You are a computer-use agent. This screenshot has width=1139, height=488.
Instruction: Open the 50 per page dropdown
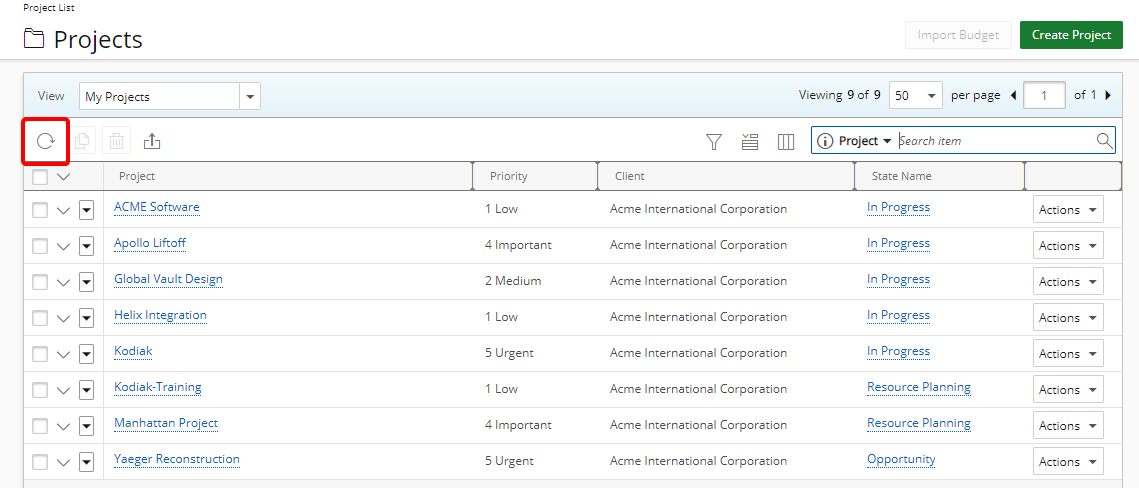pyautogui.click(x=915, y=96)
